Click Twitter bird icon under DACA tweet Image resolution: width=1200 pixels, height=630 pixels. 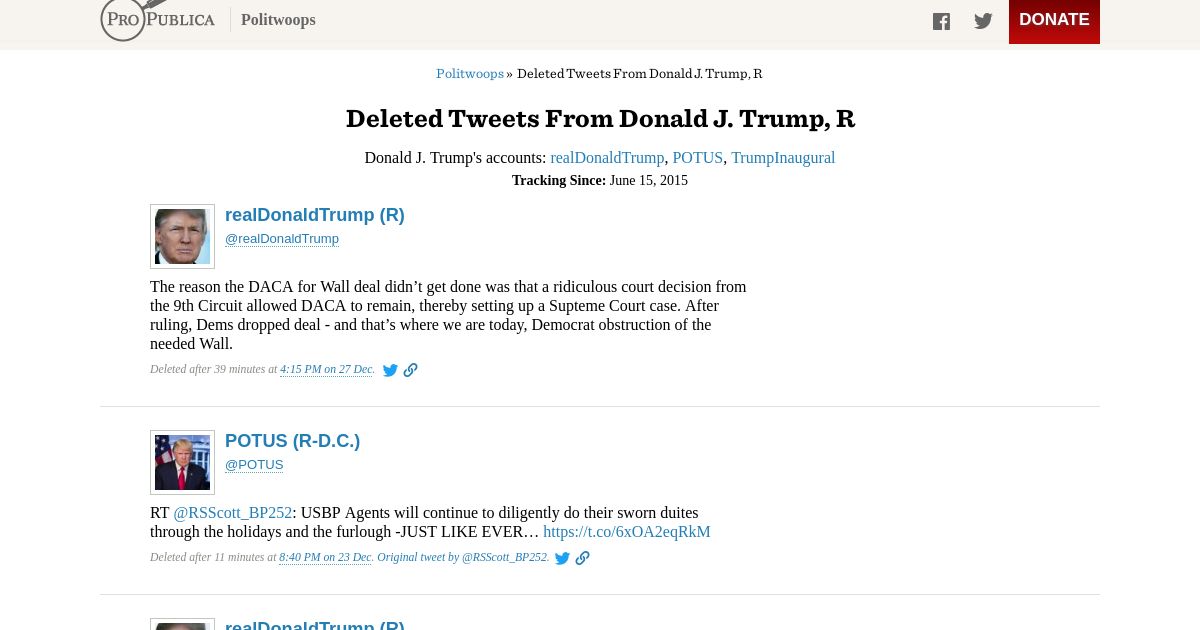tap(390, 370)
